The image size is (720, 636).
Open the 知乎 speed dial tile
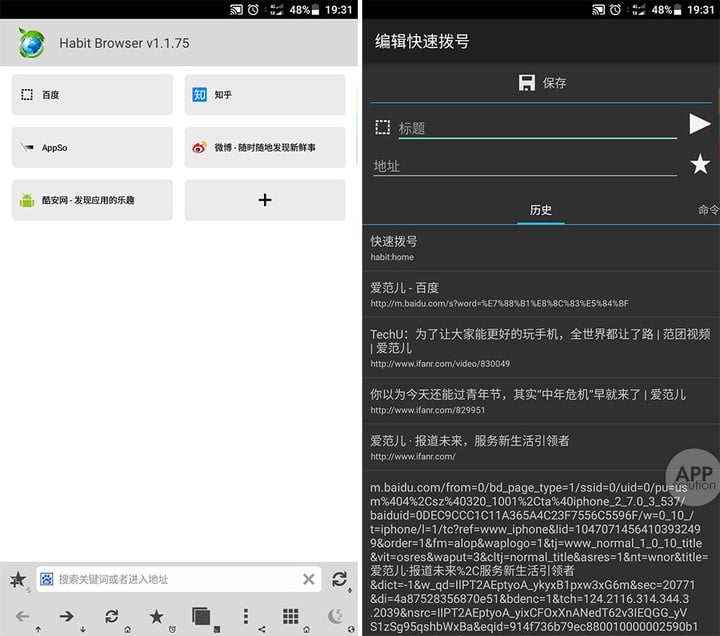pos(265,95)
